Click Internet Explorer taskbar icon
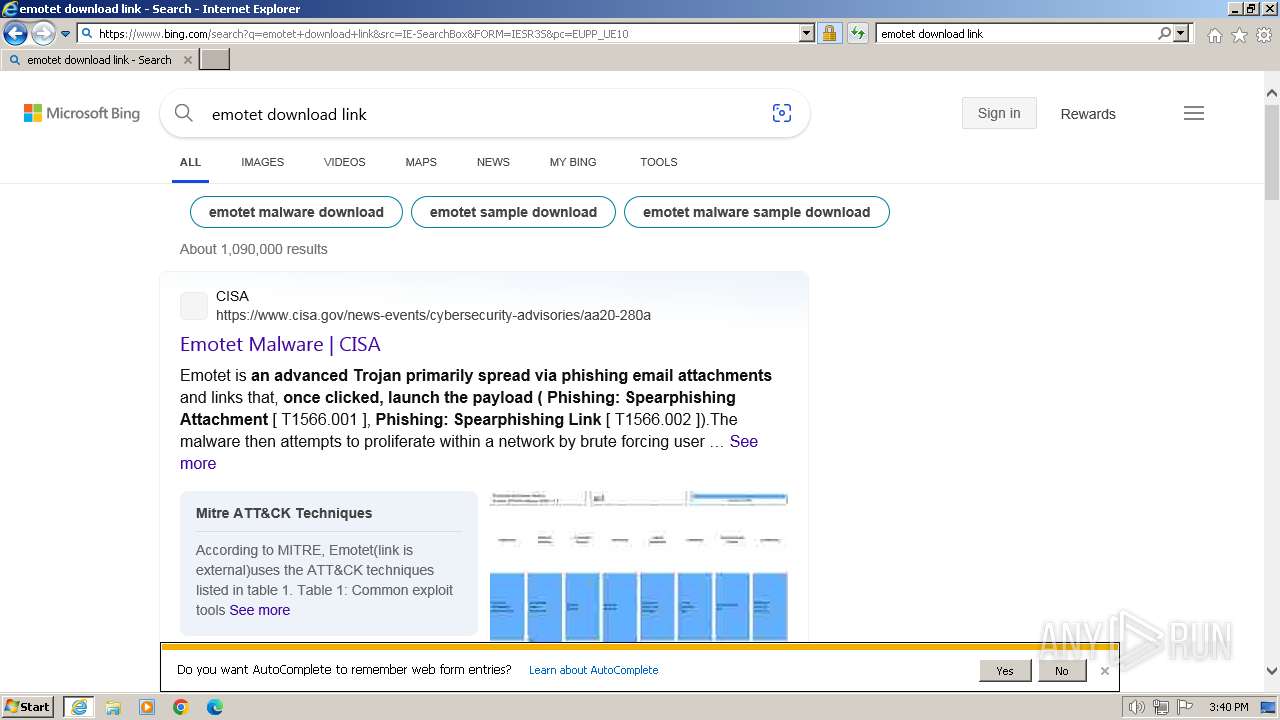The image size is (1280, 720). tap(78, 707)
